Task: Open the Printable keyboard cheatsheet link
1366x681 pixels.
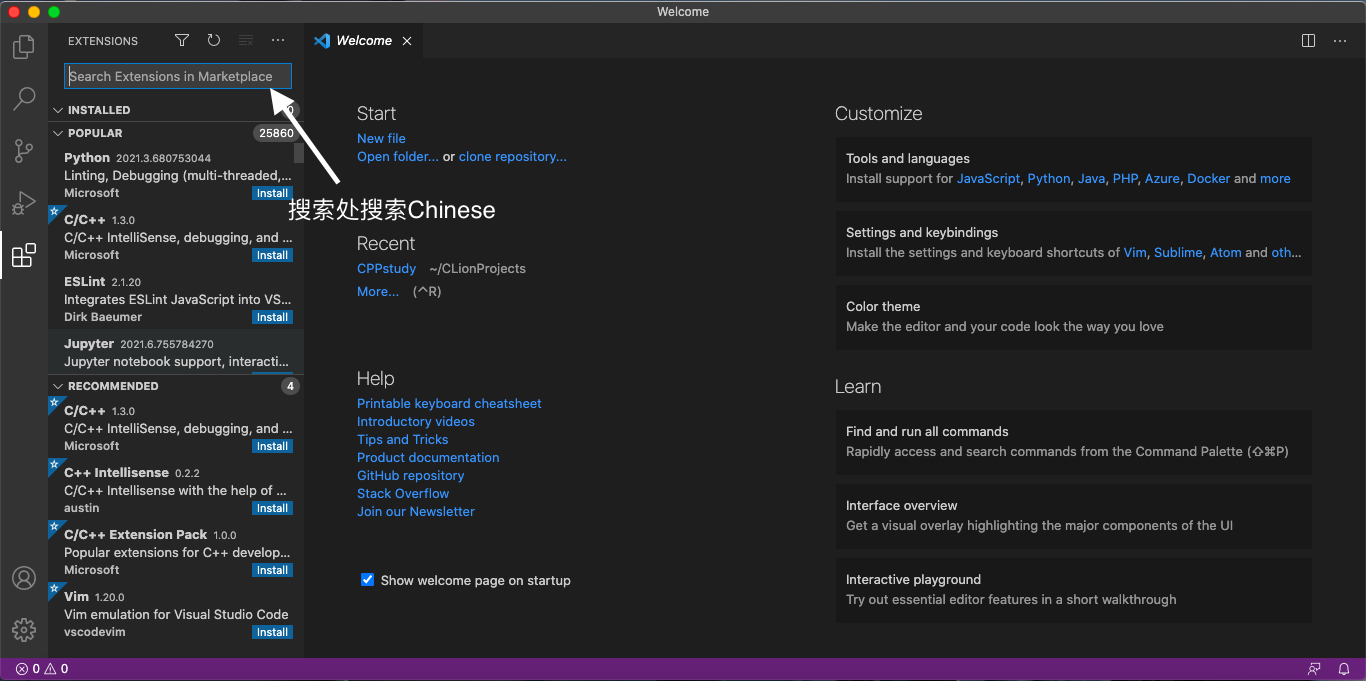Action: [x=449, y=403]
